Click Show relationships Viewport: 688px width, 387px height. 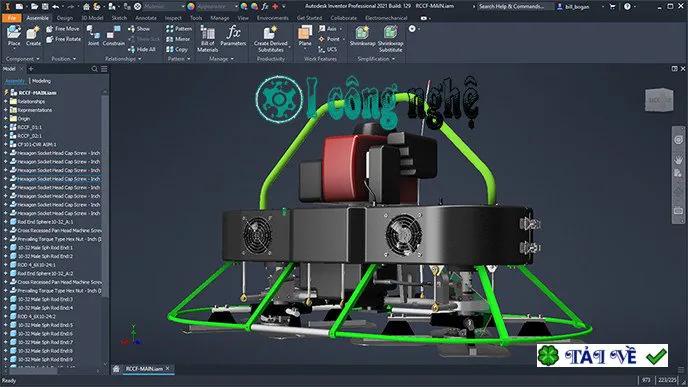tap(139, 29)
